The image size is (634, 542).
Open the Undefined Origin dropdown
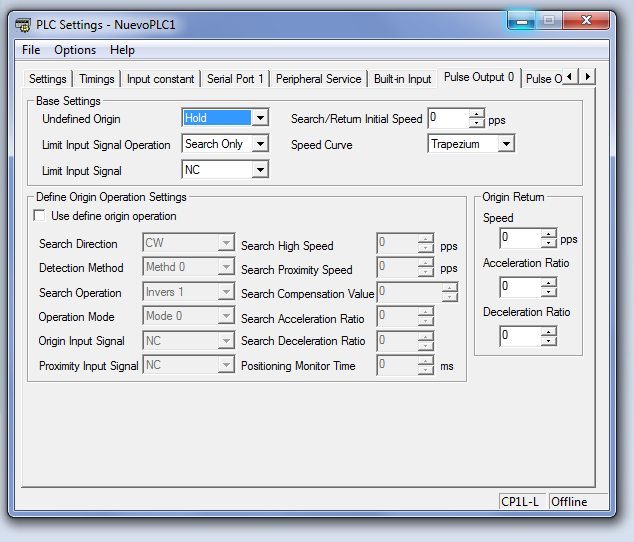(x=260, y=118)
